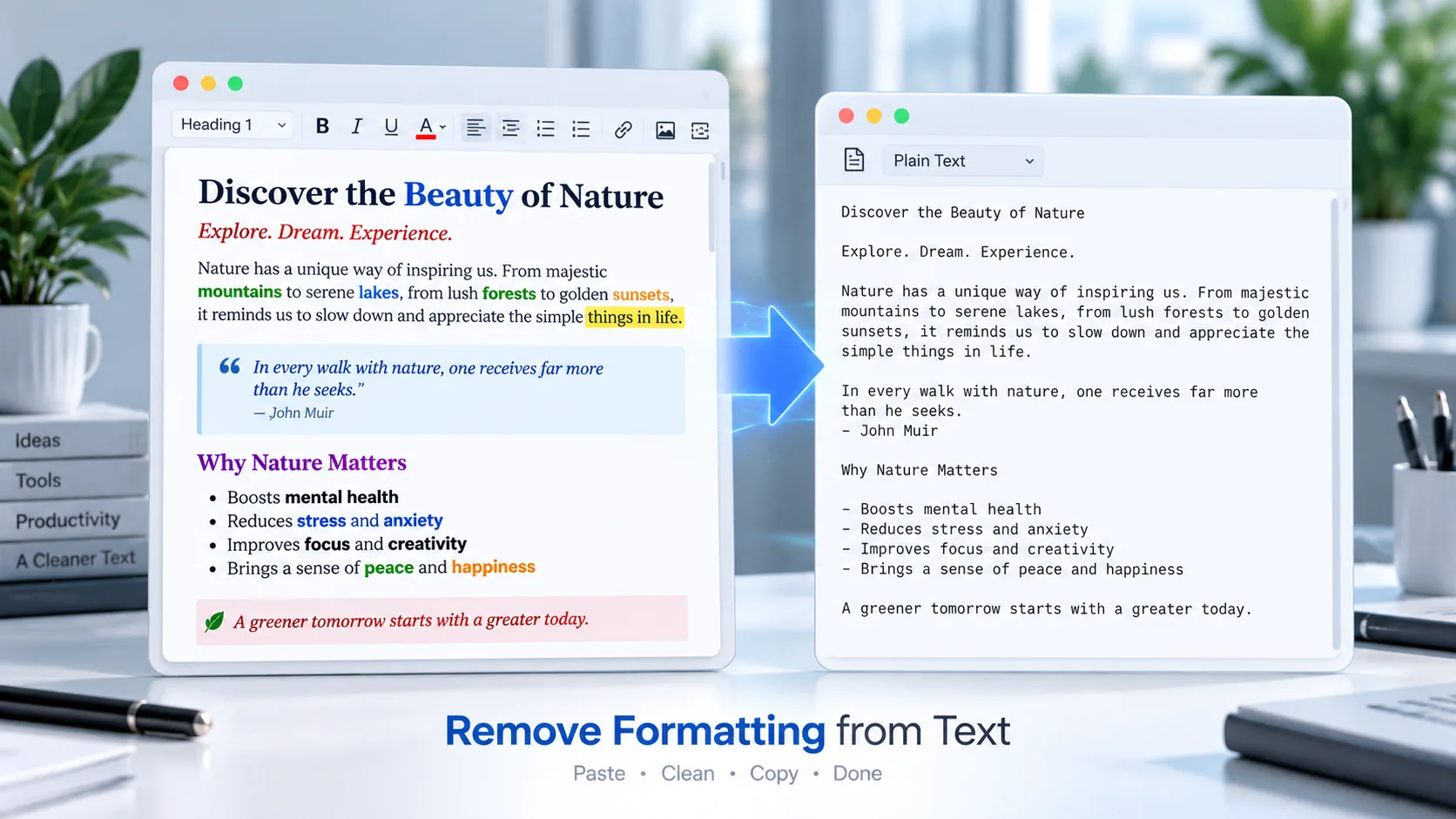Open the Heading 1 style dropdown
Viewport: 1456px width, 819px height.
[233, 124]
